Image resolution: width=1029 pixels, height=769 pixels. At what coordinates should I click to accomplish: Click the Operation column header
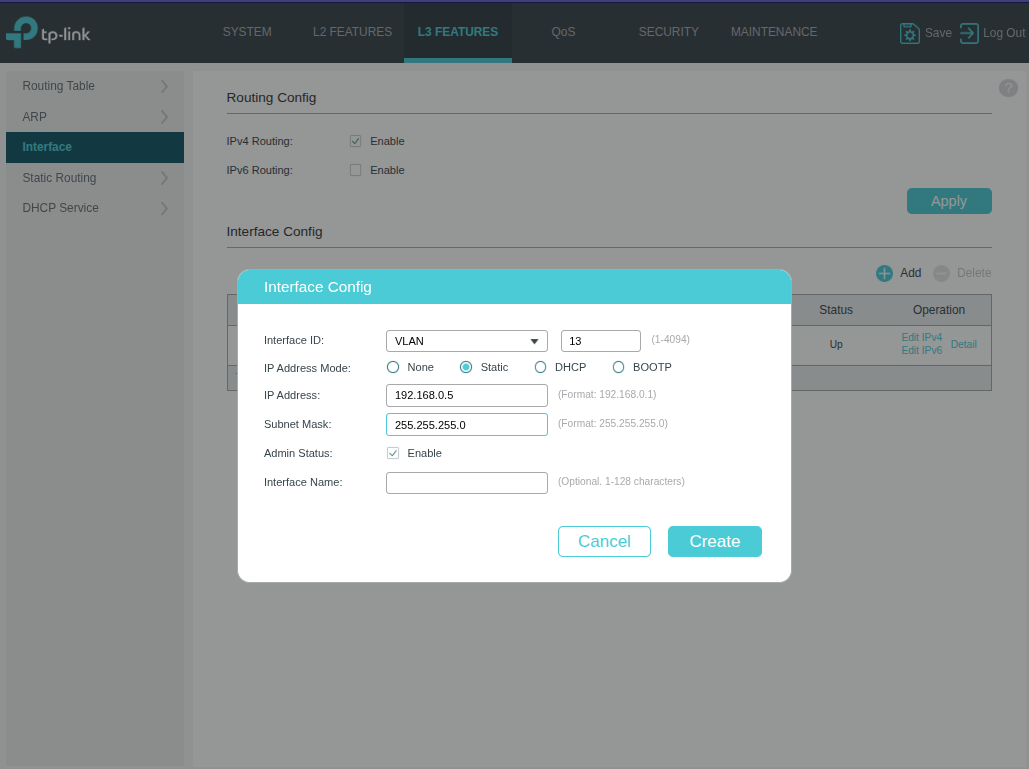pos(938,310)
